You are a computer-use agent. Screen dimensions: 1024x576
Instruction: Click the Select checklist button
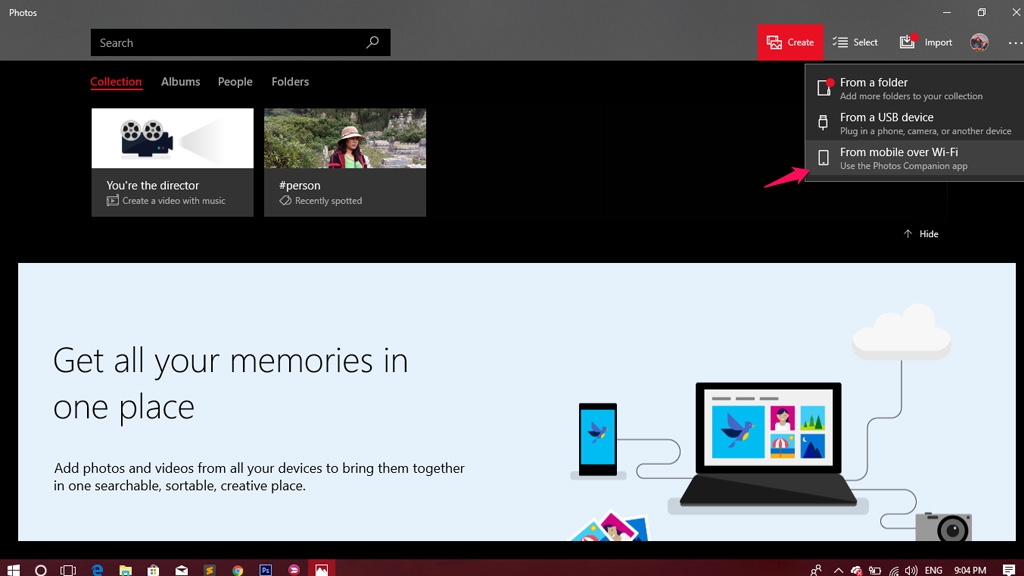pyautogui.click(x=855, y=42)
